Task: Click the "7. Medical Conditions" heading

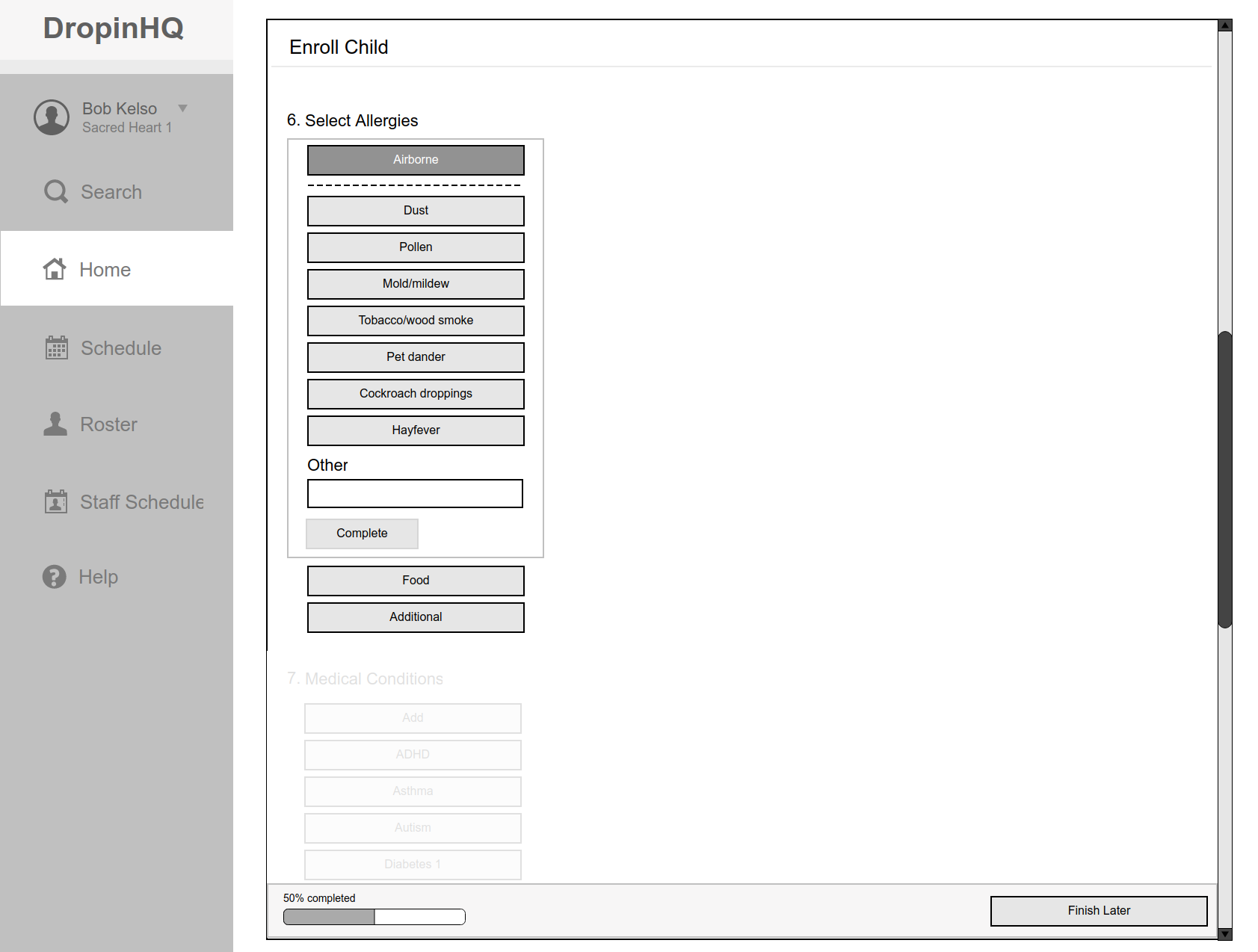Action: 365,679
